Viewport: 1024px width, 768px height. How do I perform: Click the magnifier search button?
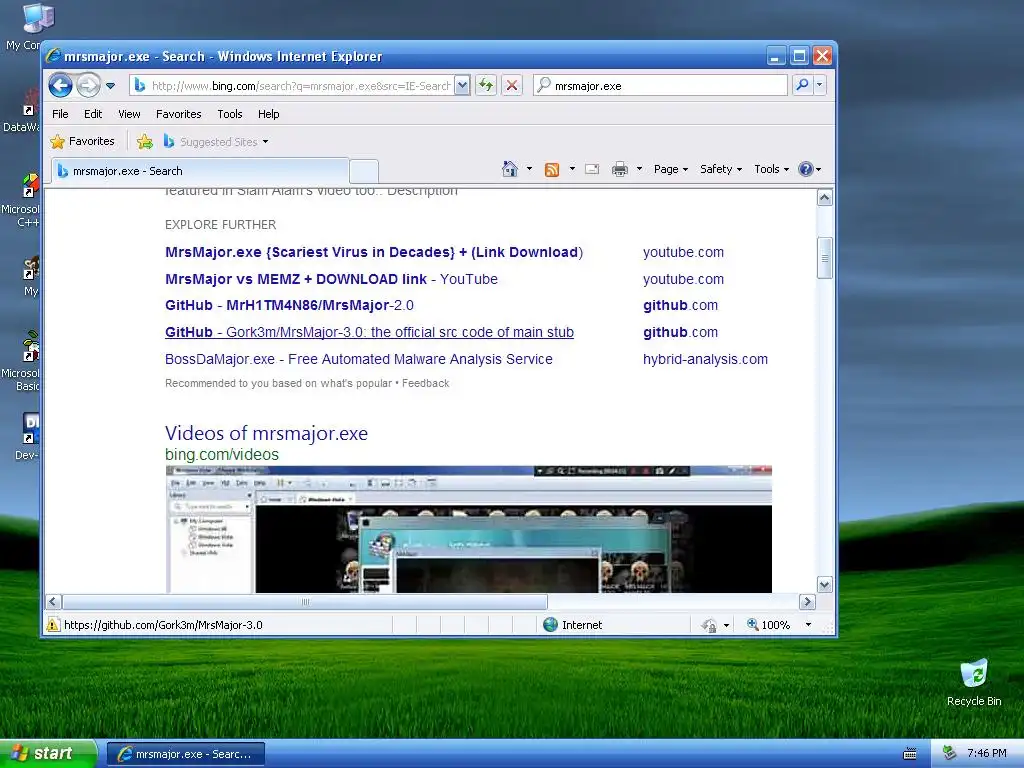click(x=802, y=86)
